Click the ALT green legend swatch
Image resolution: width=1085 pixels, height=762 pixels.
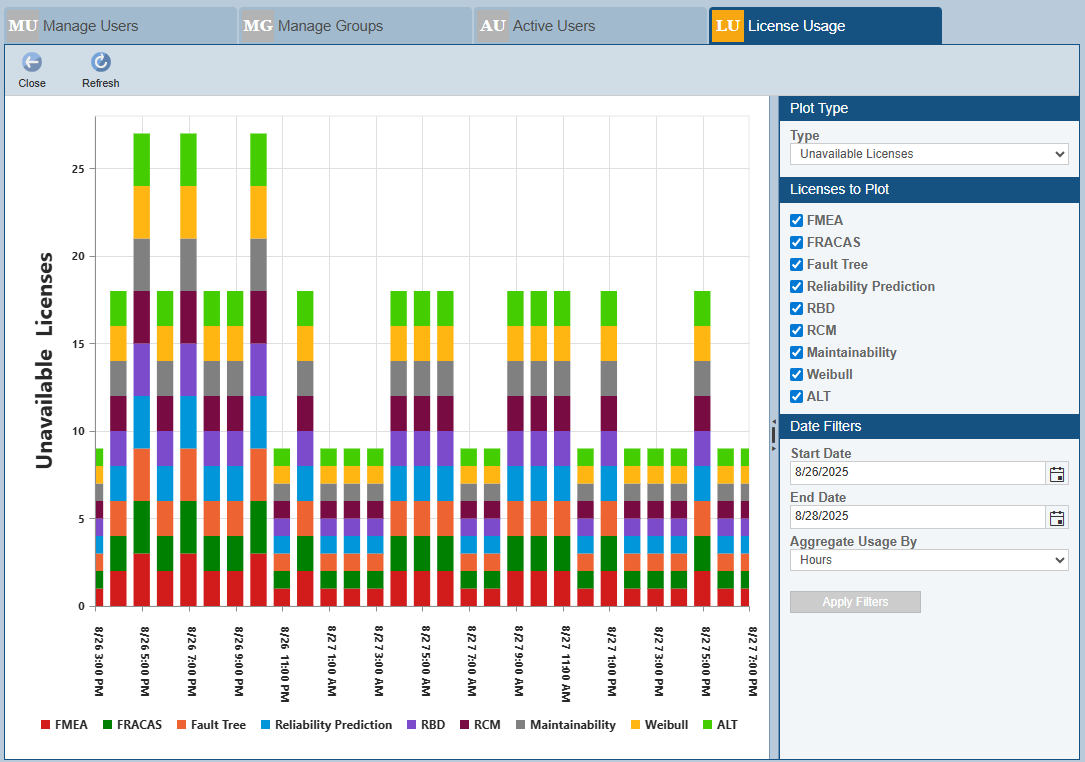(709, 725)
